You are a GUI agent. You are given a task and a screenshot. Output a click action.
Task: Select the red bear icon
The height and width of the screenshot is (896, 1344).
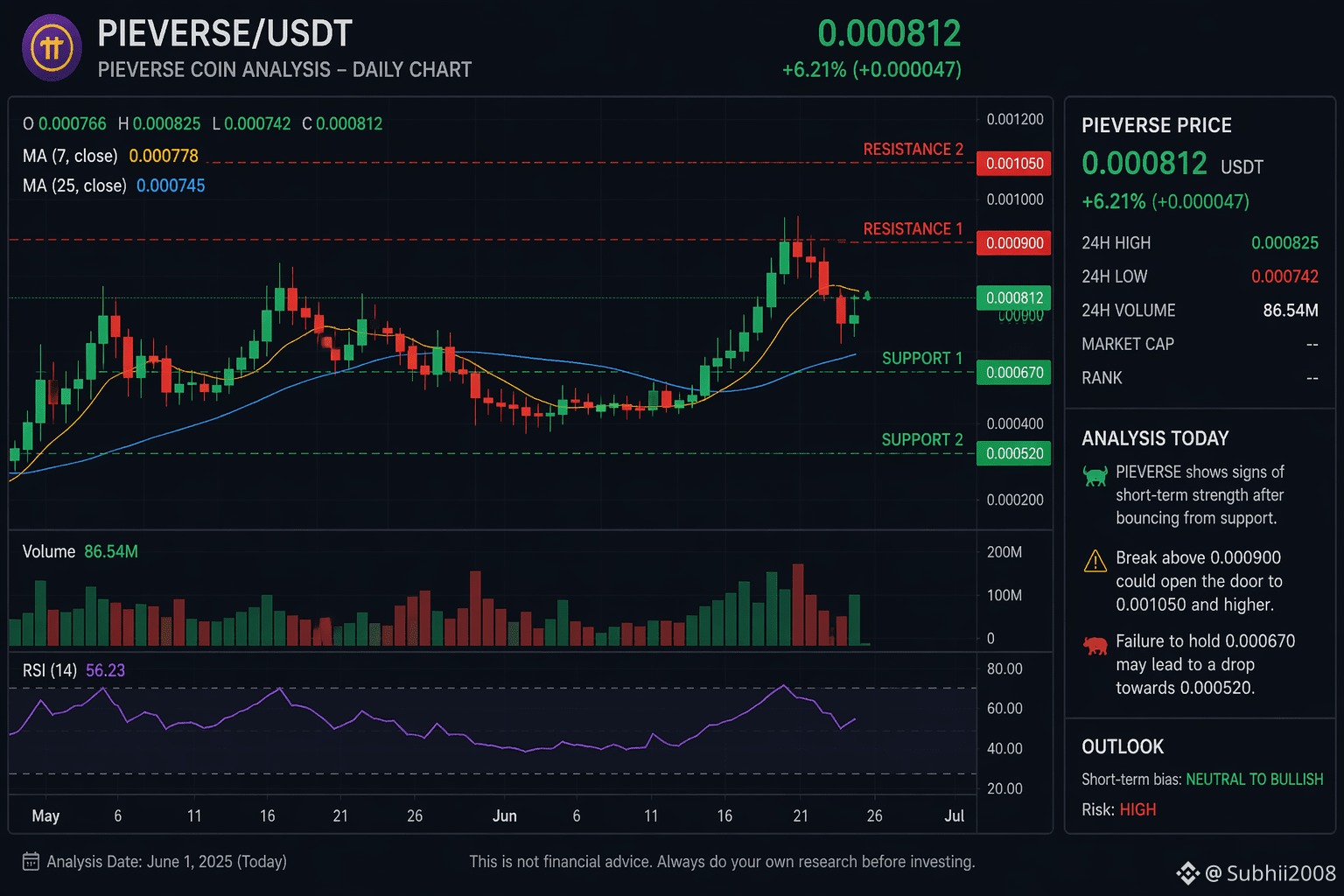tap(1095, 646)
